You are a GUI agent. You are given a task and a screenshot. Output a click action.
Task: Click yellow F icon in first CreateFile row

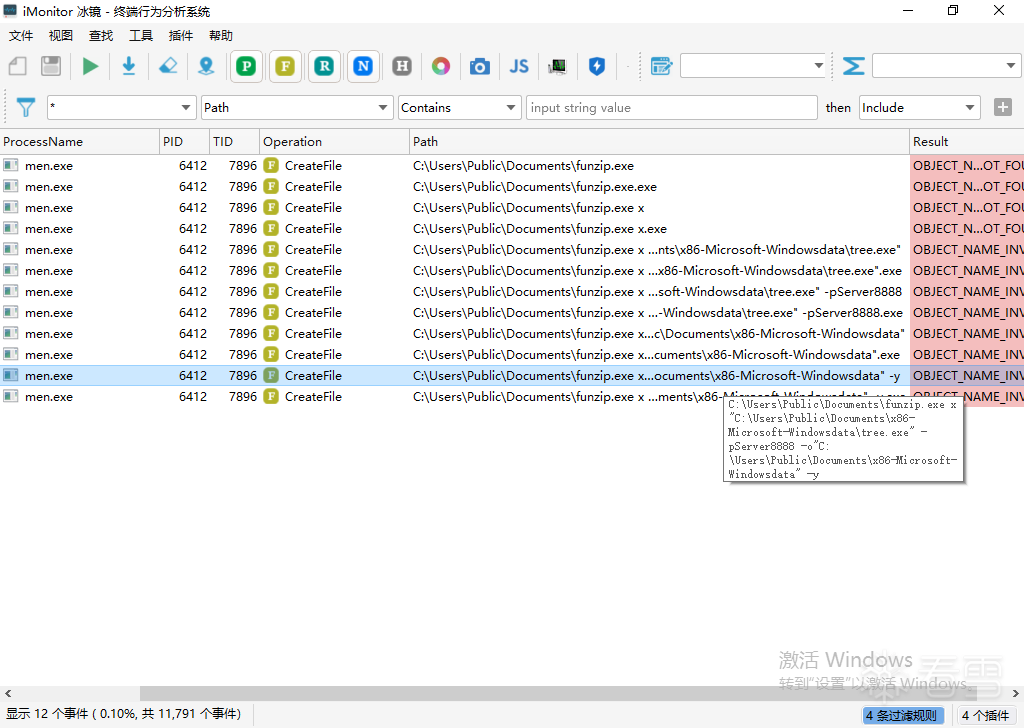[x=271, y=166]
